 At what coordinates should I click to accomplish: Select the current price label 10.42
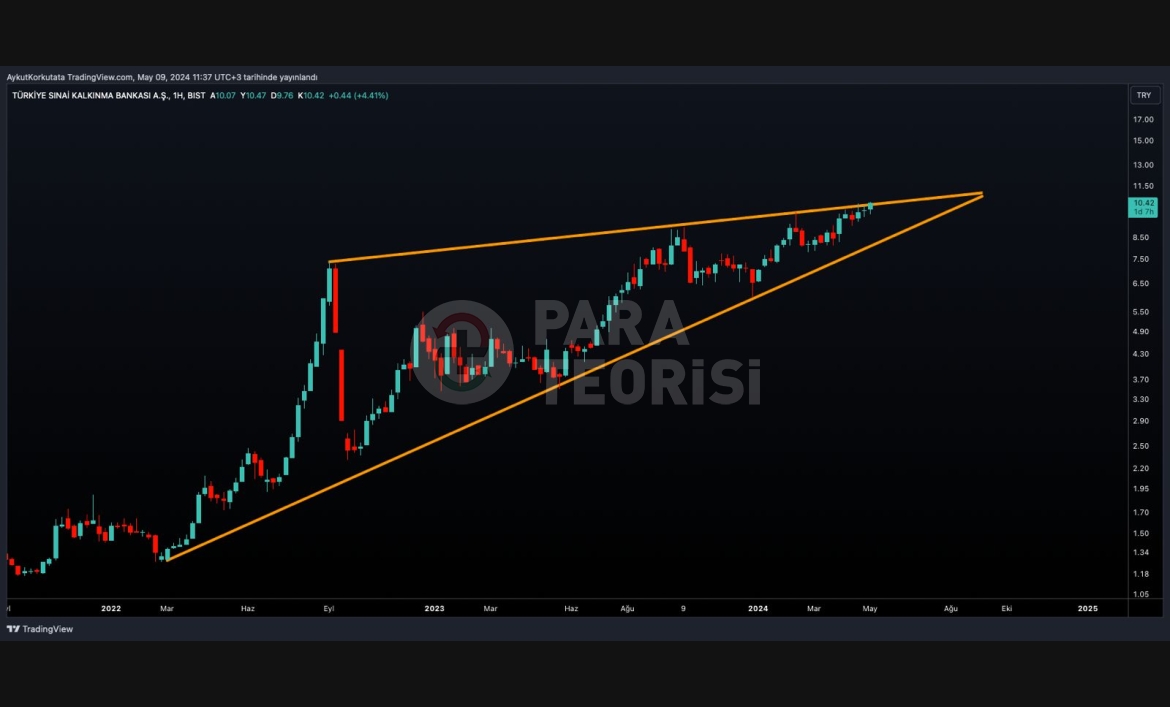[x=1143, y=207]
